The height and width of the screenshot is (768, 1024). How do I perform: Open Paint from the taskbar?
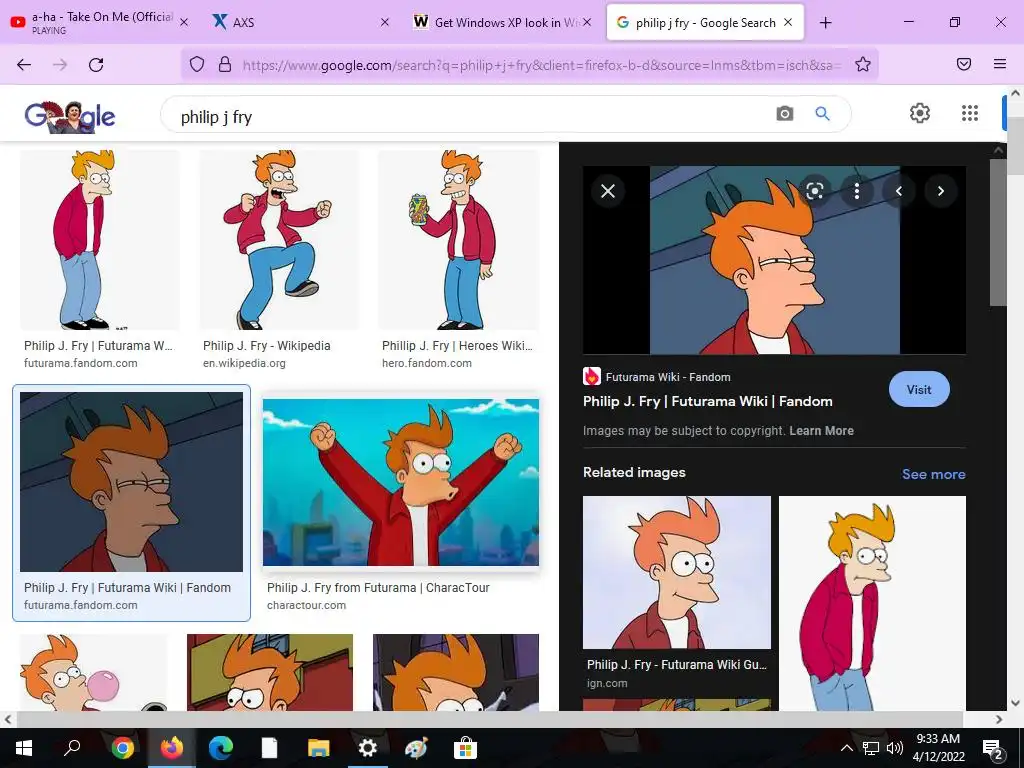click(x=416, y=748)
